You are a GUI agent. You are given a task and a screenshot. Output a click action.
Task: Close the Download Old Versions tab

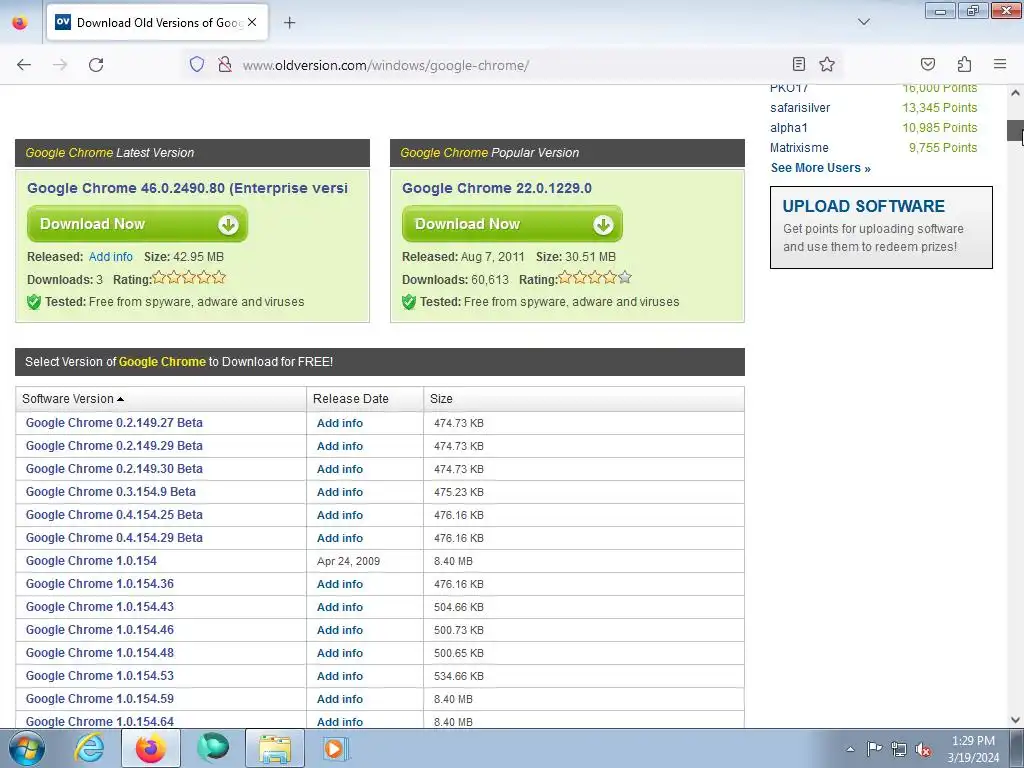(252, 22)
